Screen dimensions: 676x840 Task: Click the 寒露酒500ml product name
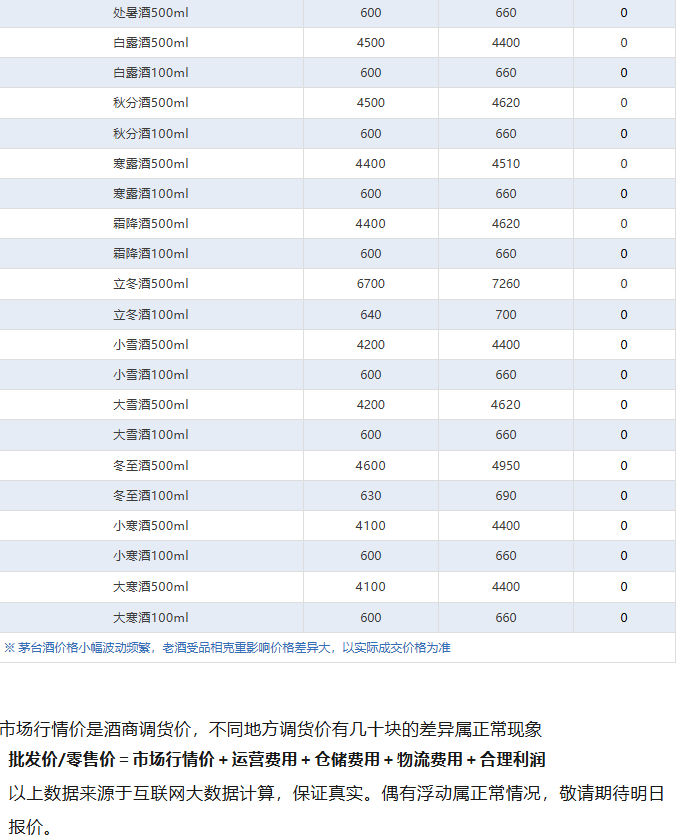[151, 163]
